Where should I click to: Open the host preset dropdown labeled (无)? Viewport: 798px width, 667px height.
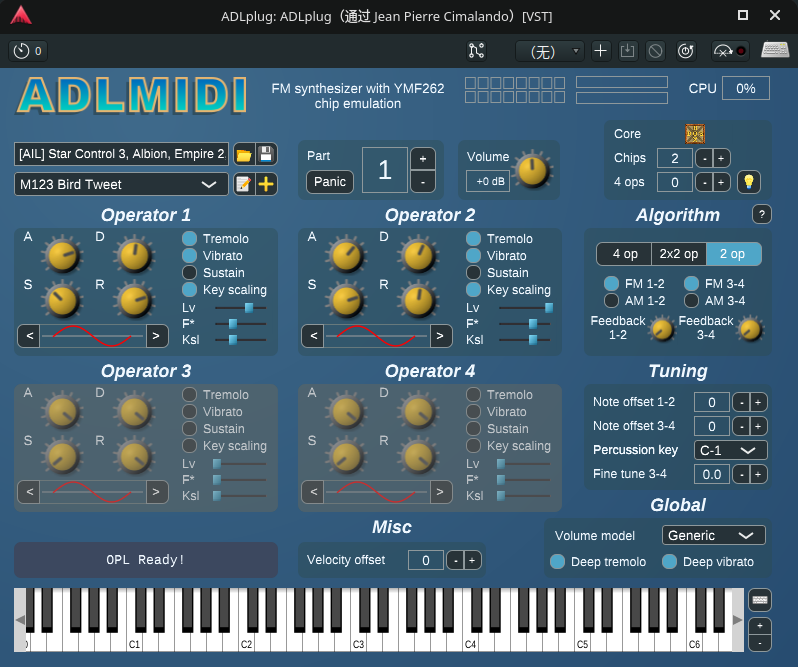click(550, 51)
